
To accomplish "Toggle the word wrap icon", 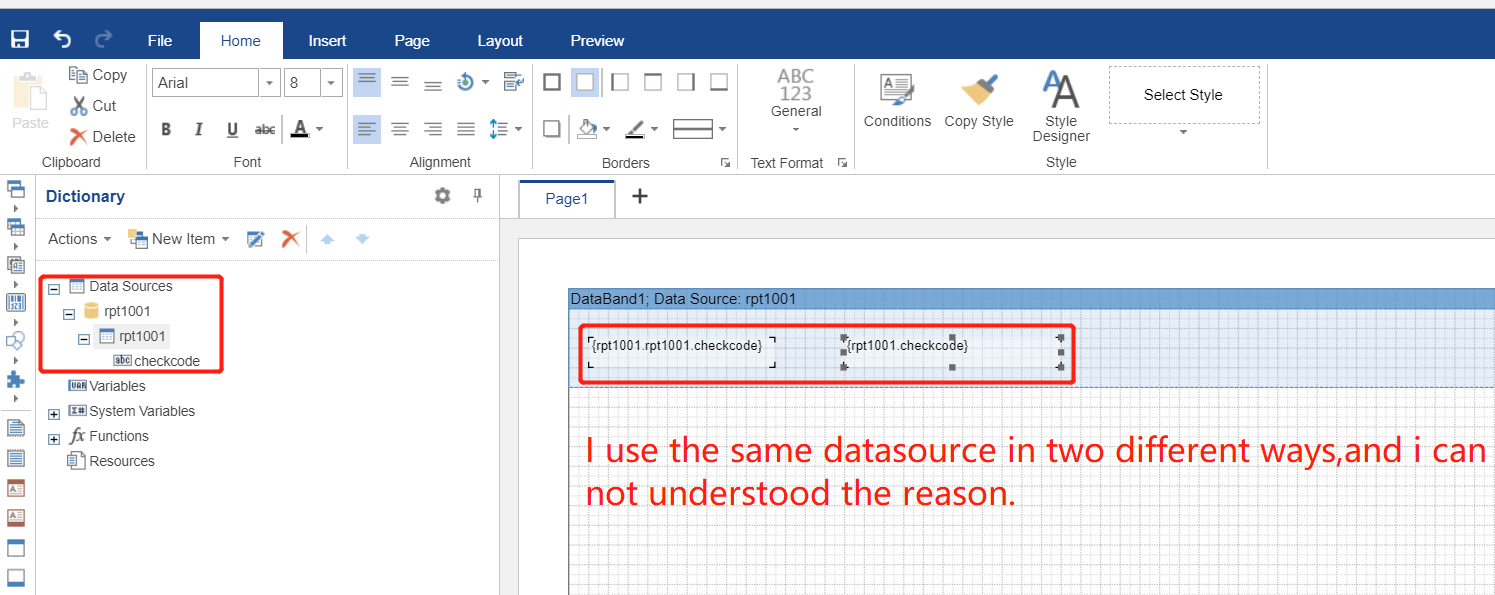I will (514, 82).
